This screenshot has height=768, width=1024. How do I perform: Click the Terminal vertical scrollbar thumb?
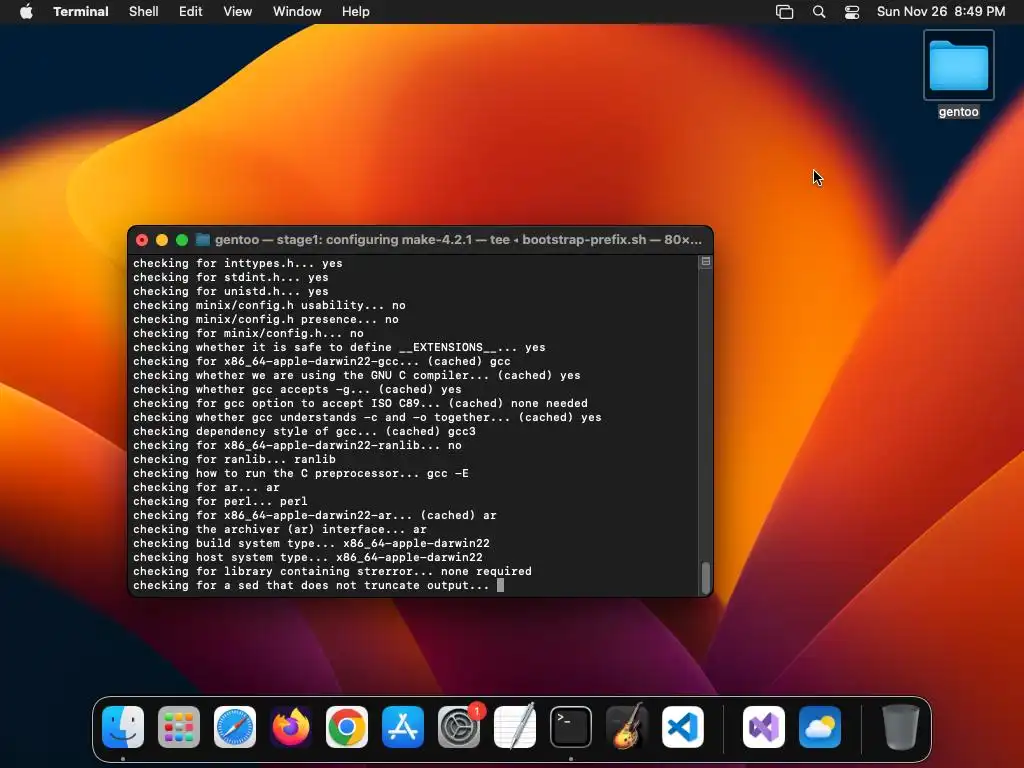706,578
